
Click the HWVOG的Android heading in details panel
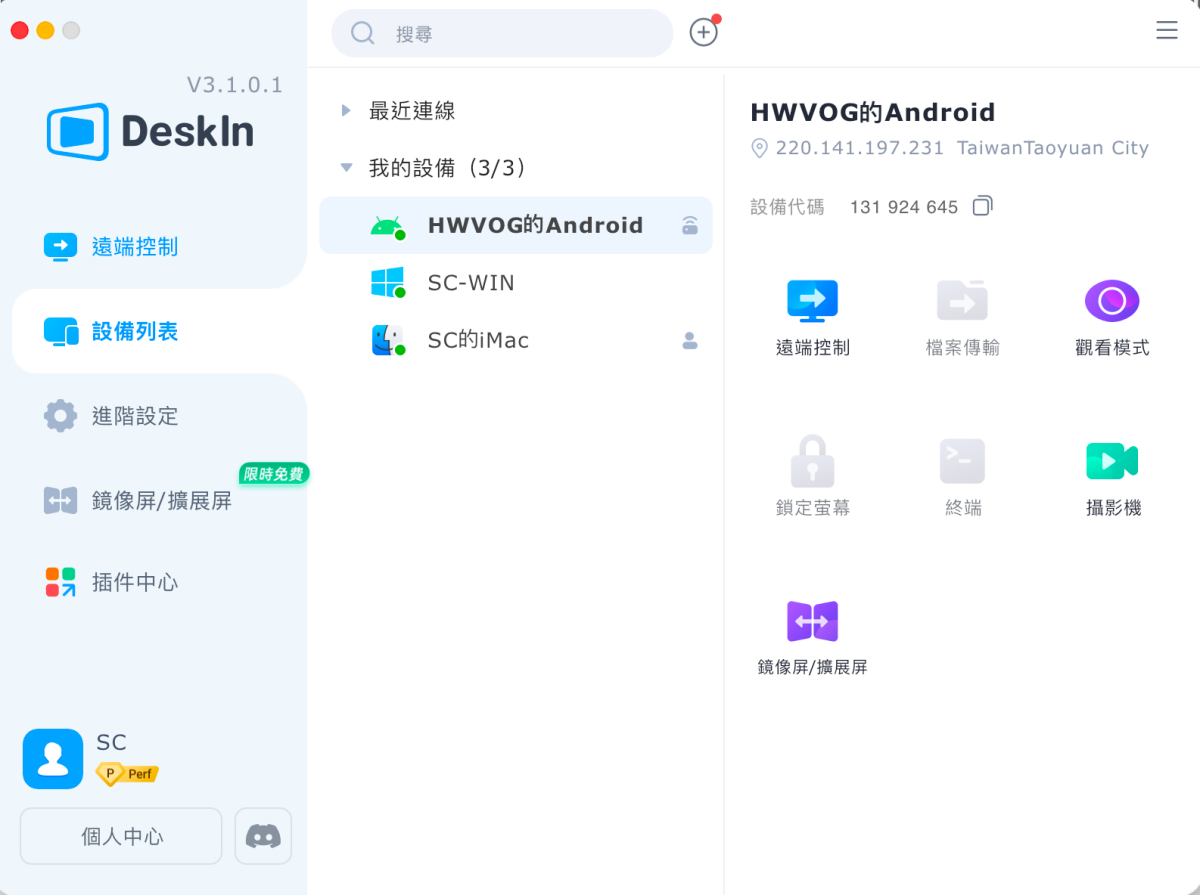[873, 112]
